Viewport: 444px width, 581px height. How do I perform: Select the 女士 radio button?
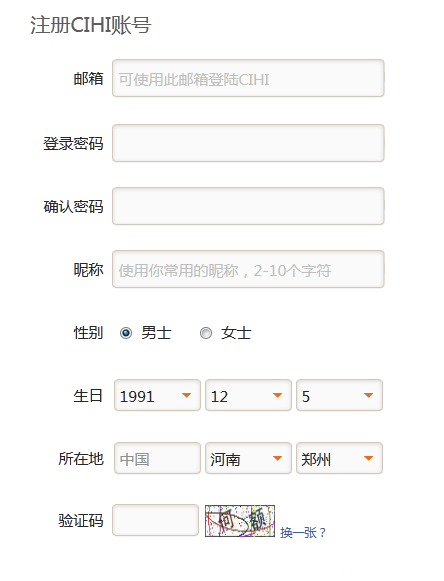coord(206,333)
